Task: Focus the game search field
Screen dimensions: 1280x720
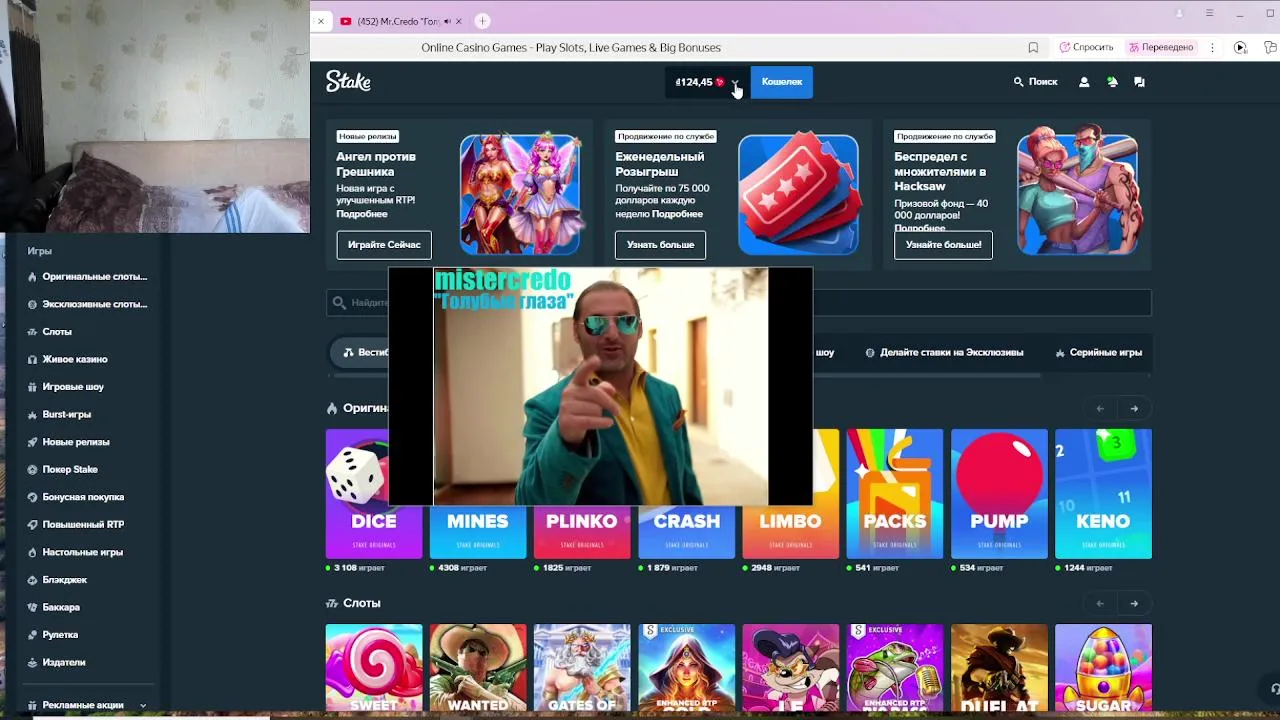Action: pyautogui.click(x=738, y=302)
